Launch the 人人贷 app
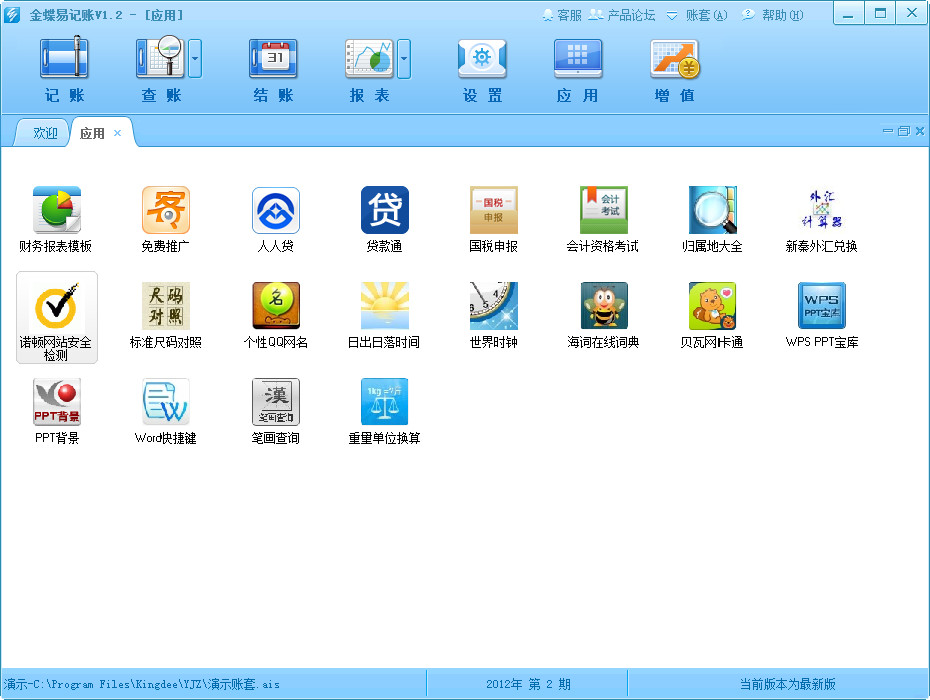 point(275,219)
